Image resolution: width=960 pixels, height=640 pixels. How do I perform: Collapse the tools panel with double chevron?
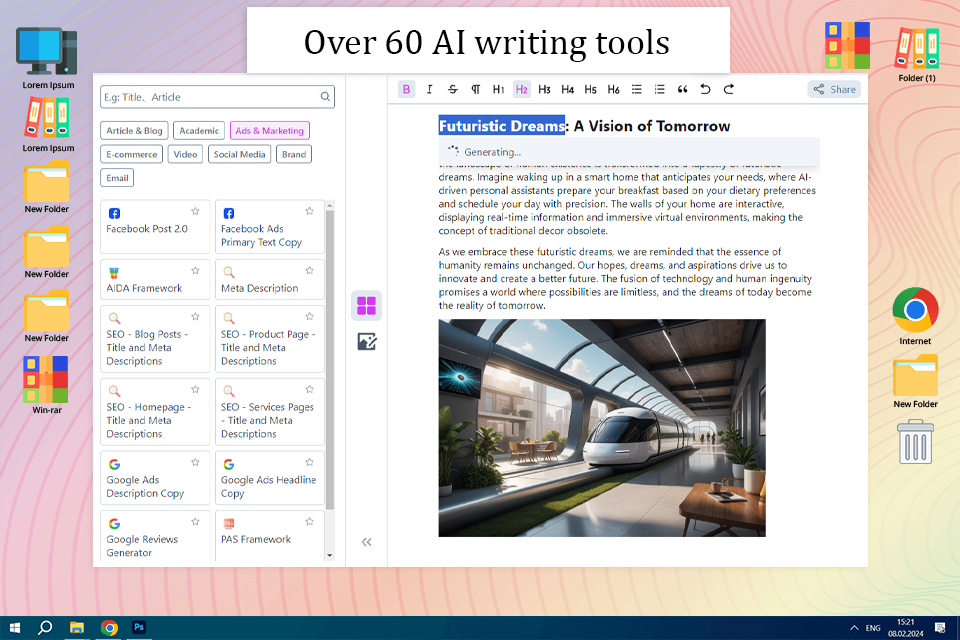(366, 542)
